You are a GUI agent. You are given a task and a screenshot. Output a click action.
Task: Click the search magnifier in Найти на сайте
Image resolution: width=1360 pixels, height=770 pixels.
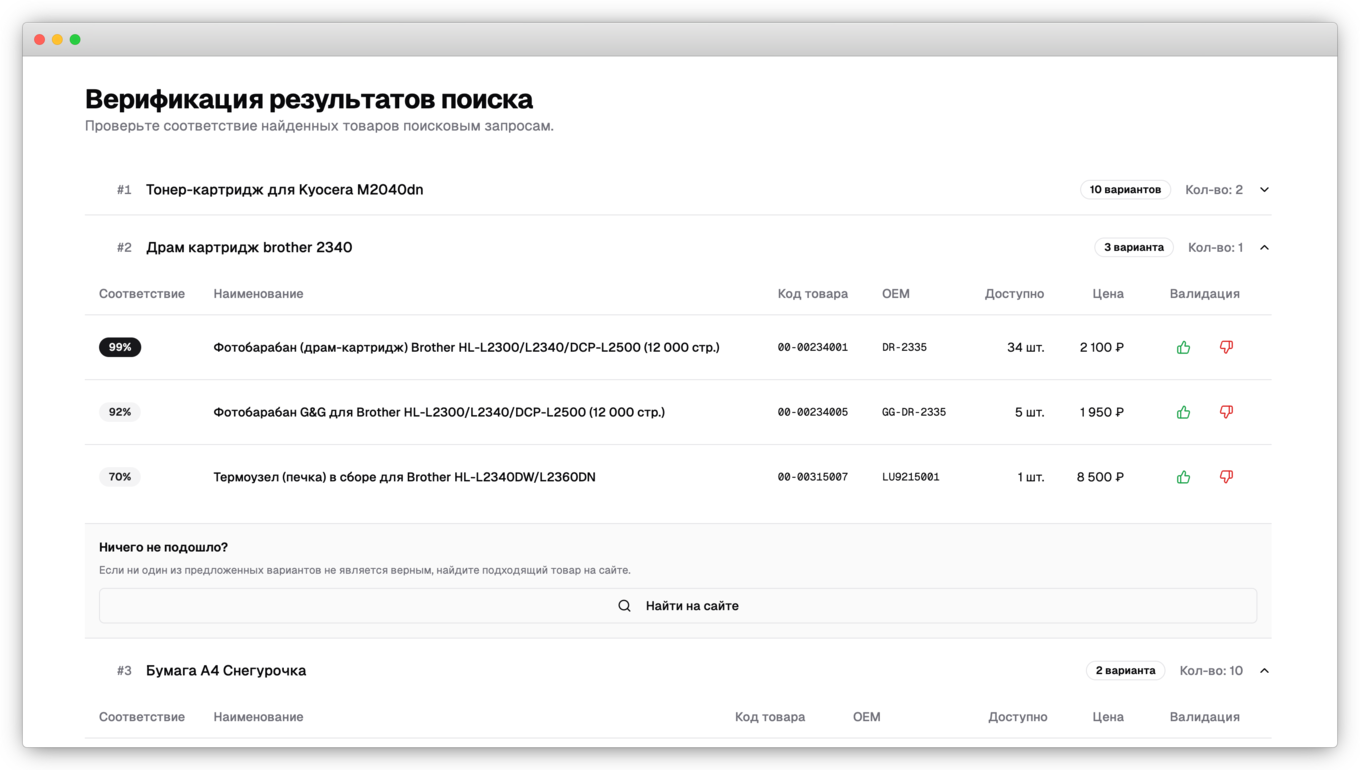click(624, 605)
